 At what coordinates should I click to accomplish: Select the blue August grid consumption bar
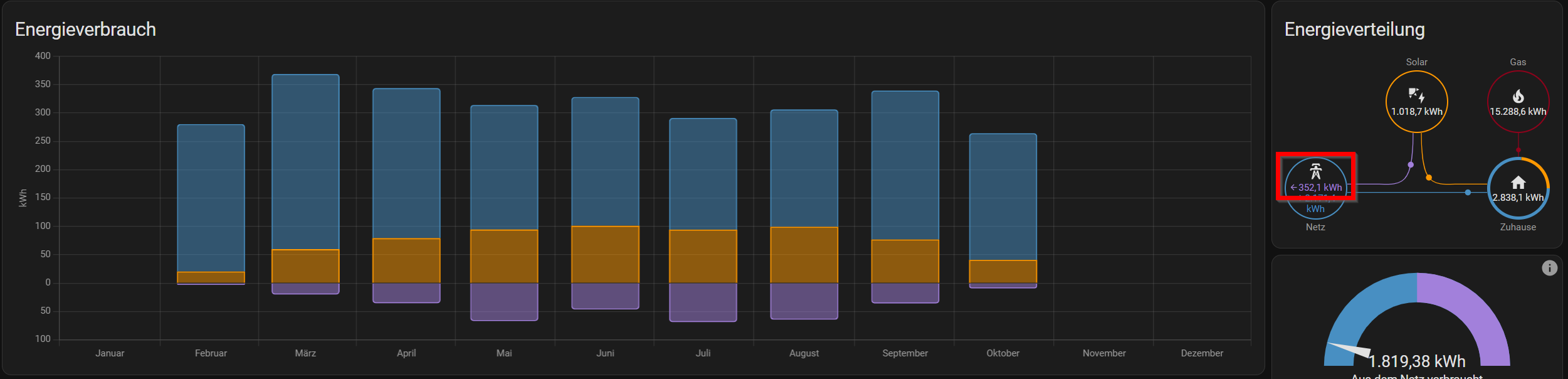804,168
